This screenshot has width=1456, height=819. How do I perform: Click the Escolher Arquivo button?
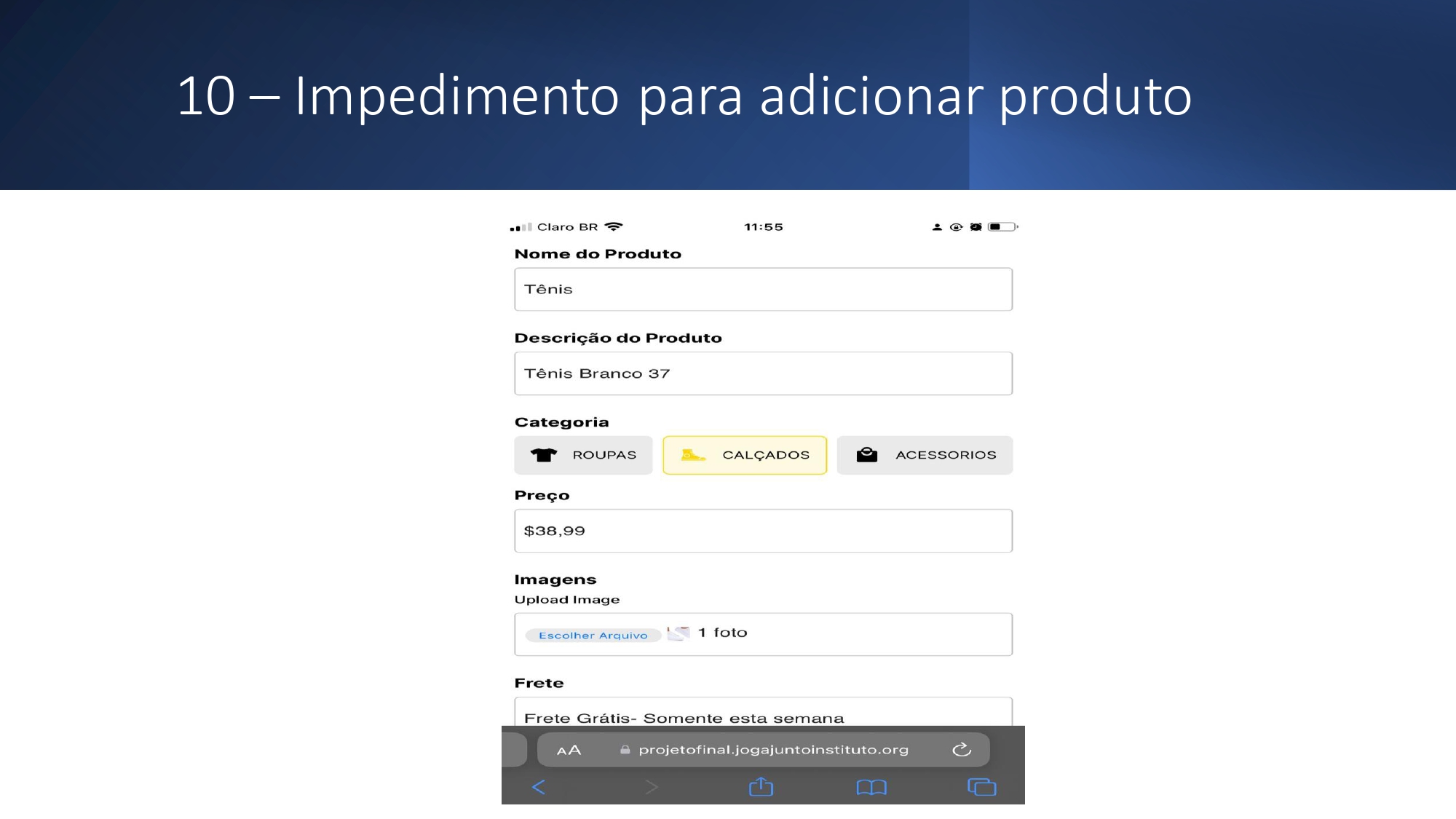[593, 636]
